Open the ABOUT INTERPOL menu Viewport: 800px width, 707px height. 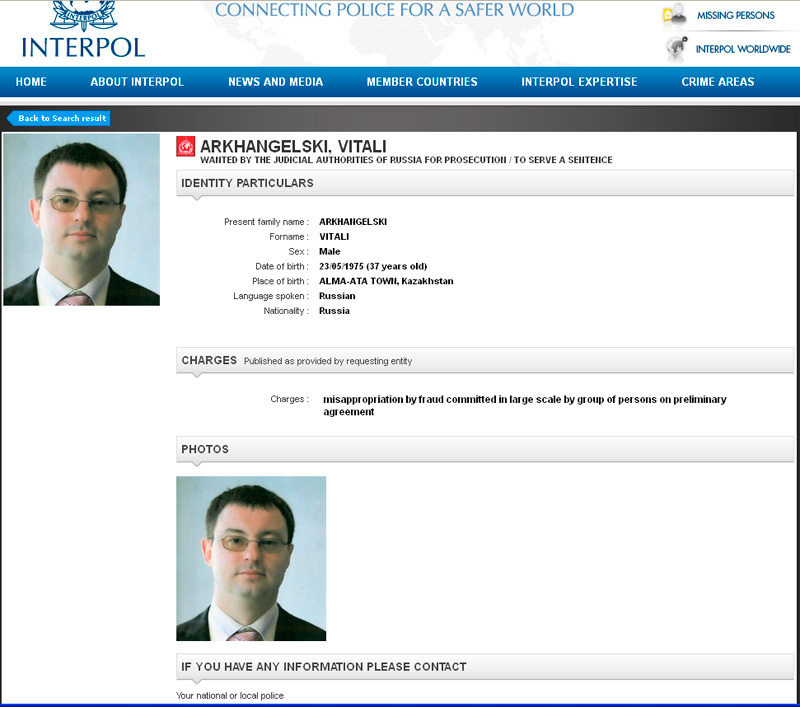(x=137, y=82)
